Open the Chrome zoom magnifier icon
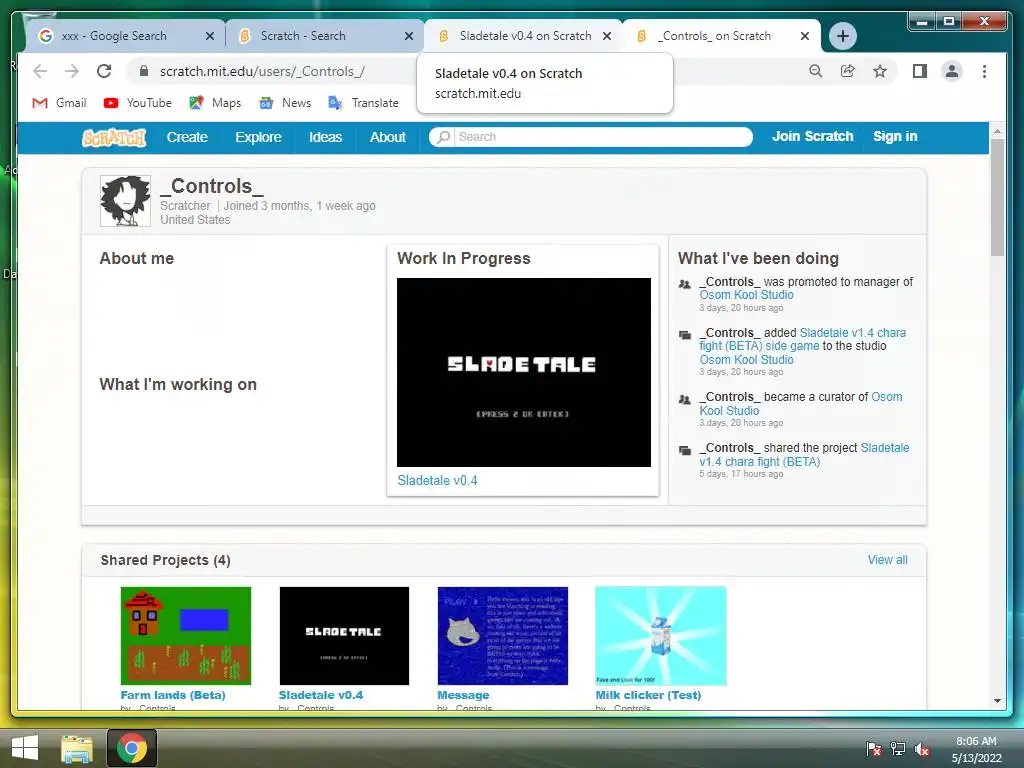The image size is (1024, 768). 816,71
